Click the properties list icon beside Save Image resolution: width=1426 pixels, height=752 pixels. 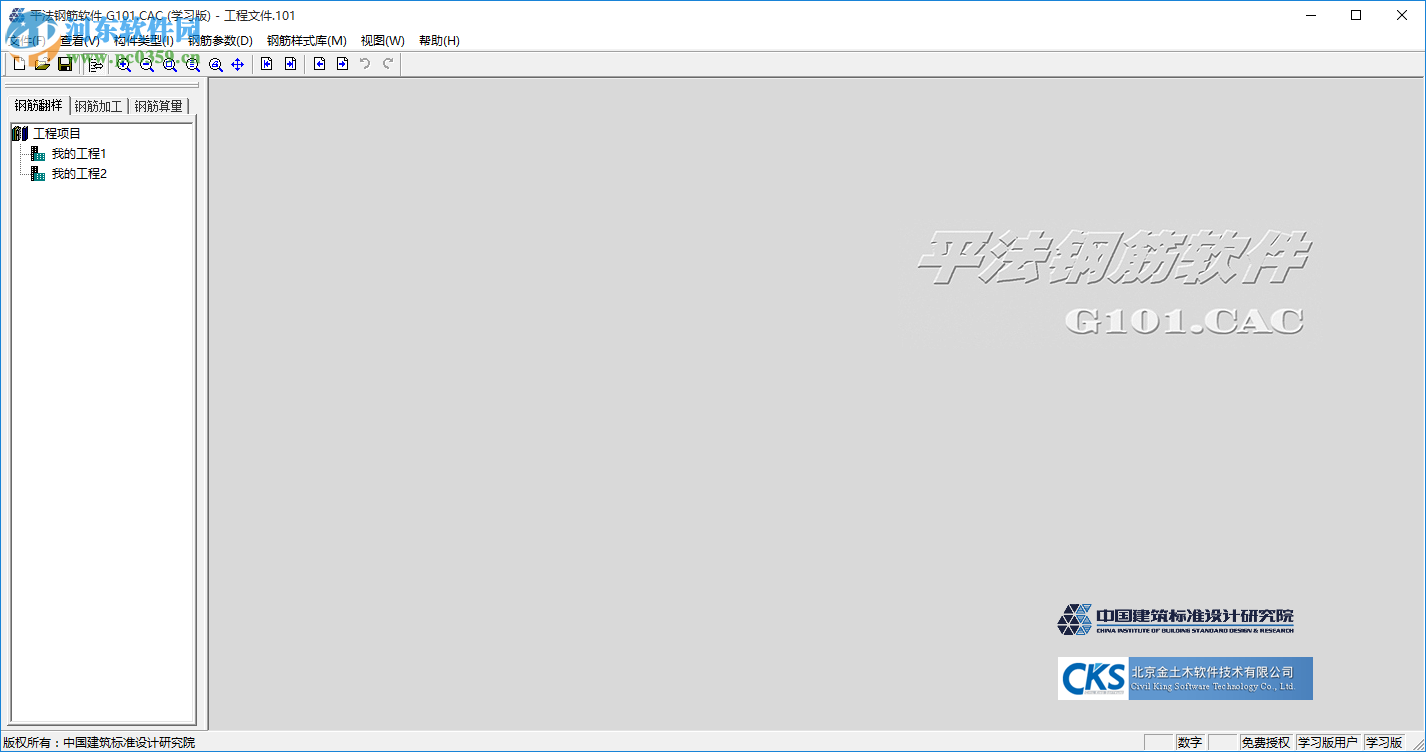click(96, 64)
